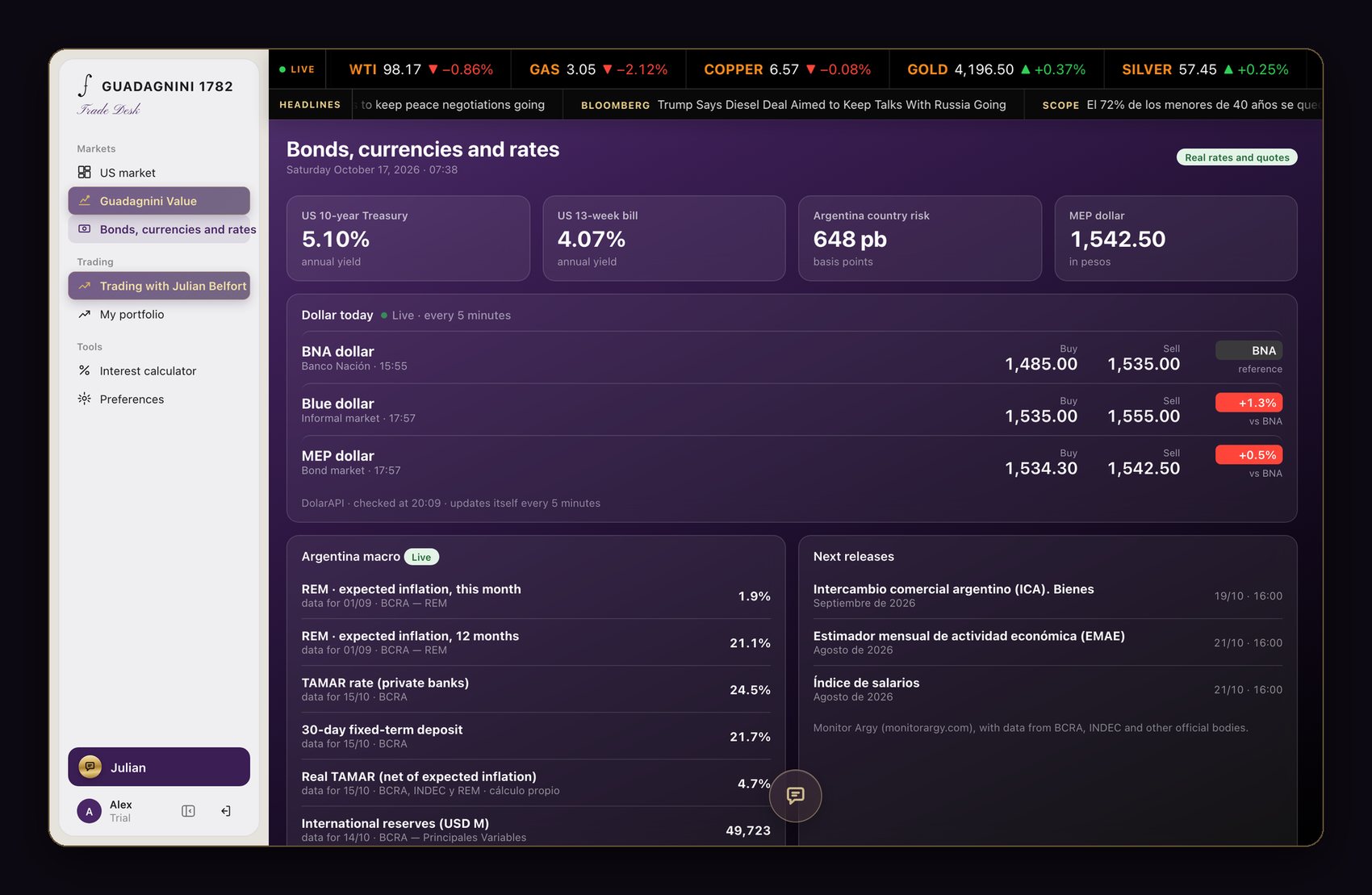
Task: Click the BNA reference badge
Action: pos(1249,350)
